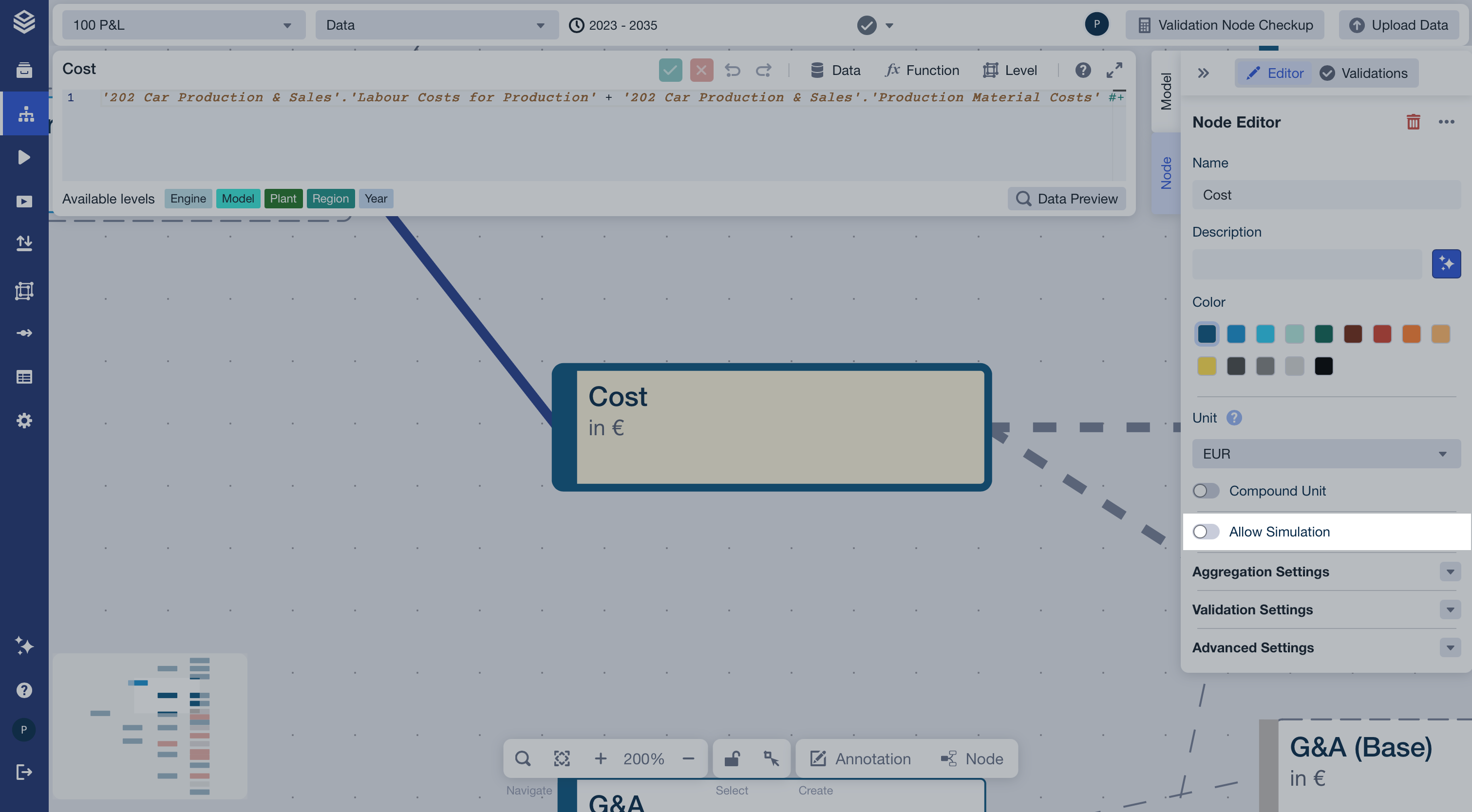The width and height of the screenshot is (1472, 812).
Task: Zoom in with plus button
Action: (x=600, y=758)
